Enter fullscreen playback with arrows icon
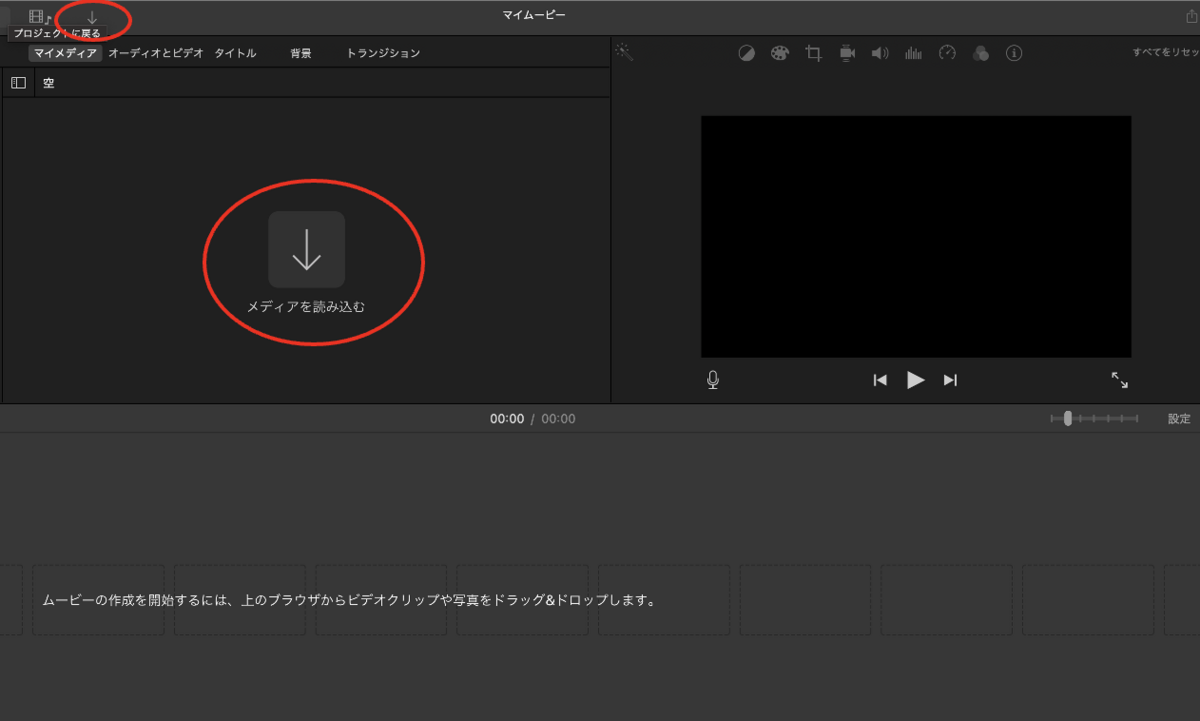 pyautogui.click(x=1120, y=380)
